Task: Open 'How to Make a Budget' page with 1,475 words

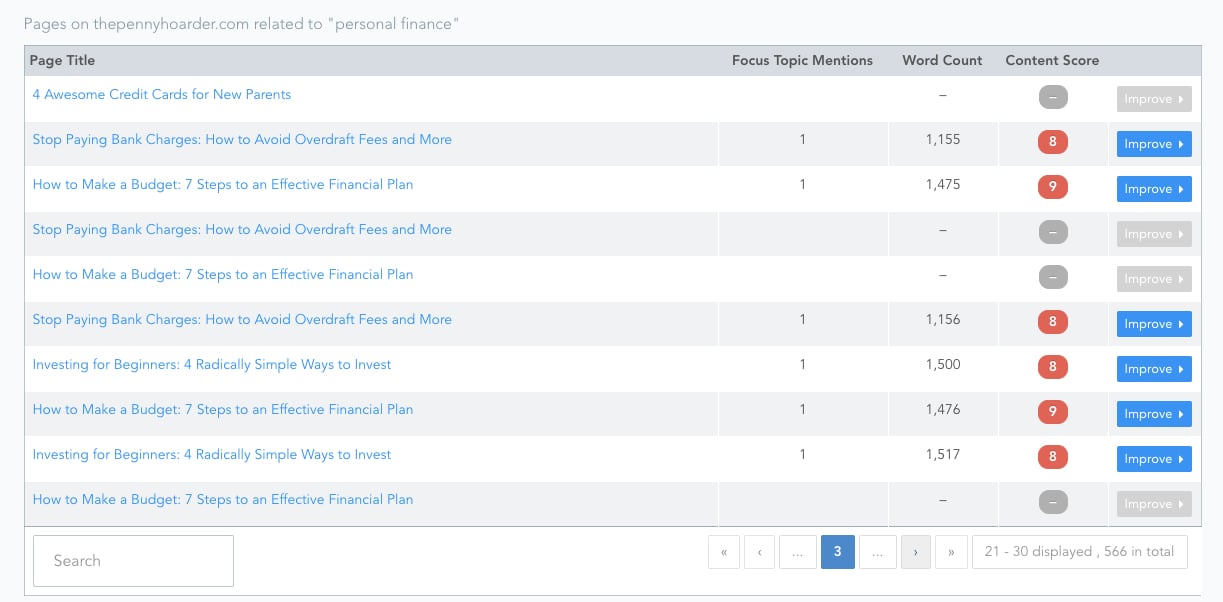Action: 223,184
